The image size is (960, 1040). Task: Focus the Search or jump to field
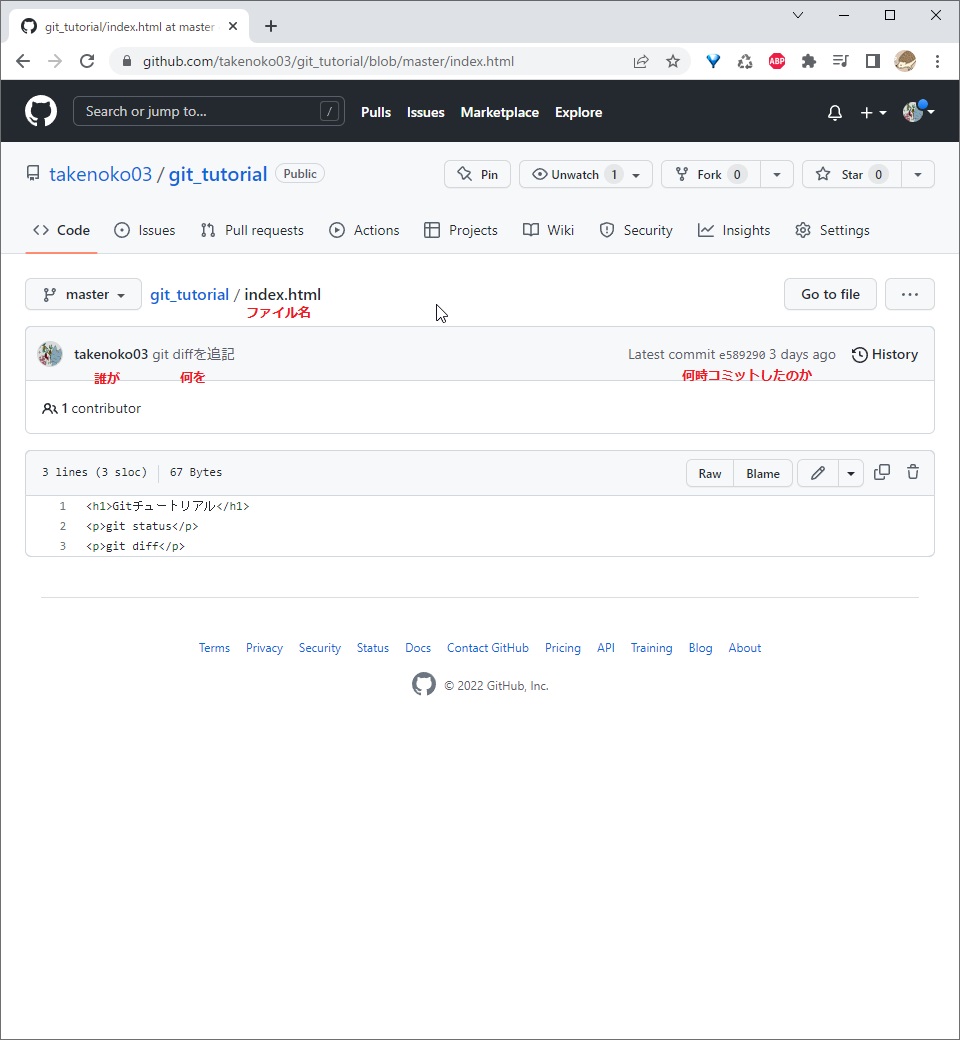click(208, 111)
